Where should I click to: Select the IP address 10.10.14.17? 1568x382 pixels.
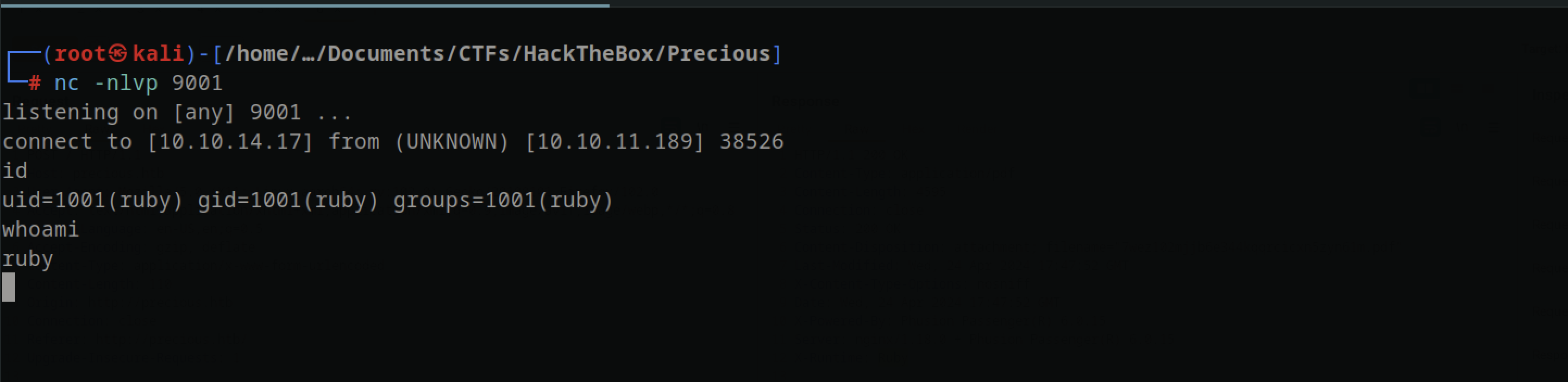tap(229, 142)
